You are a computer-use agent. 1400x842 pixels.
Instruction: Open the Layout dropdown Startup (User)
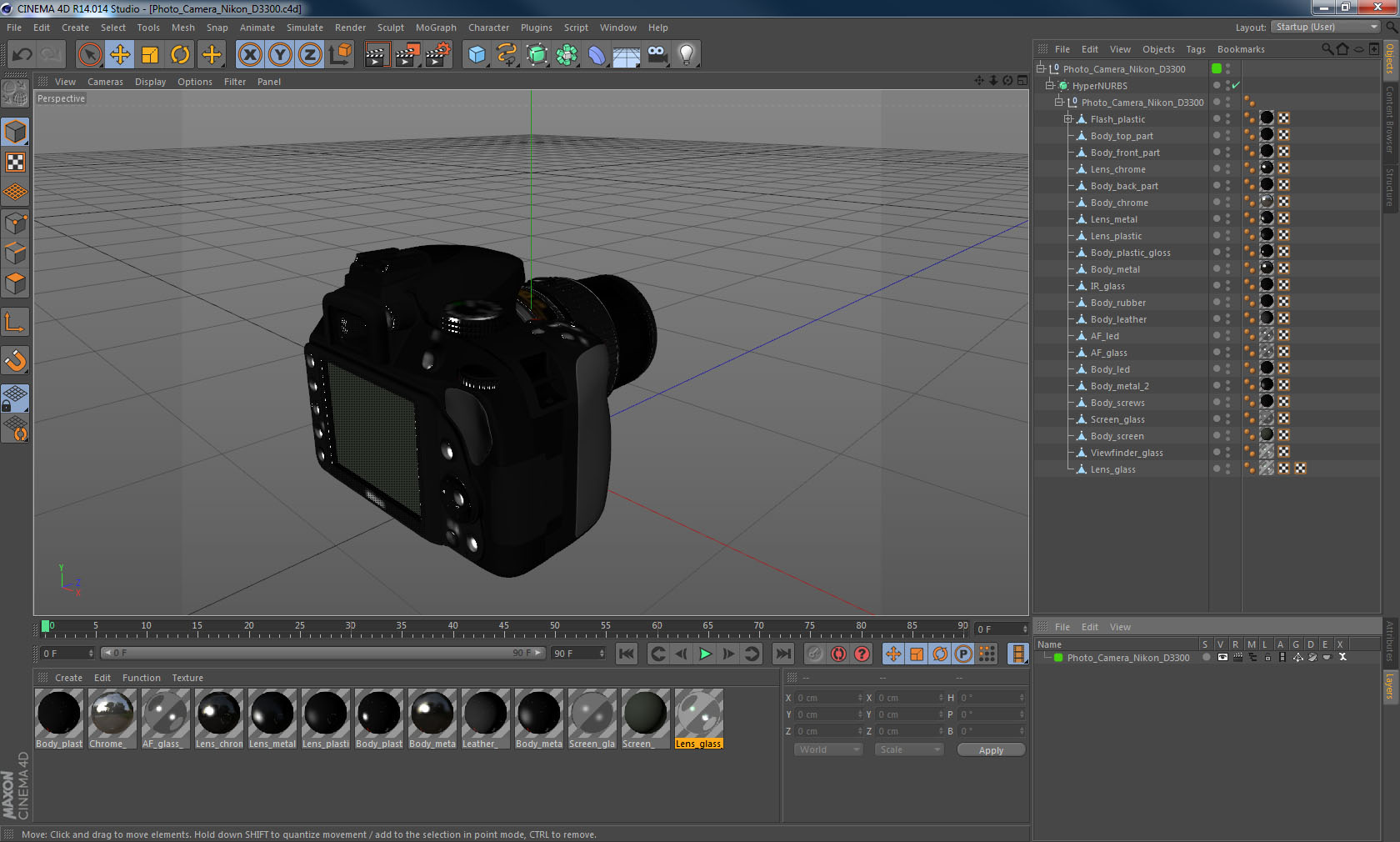coord(1326,27)
